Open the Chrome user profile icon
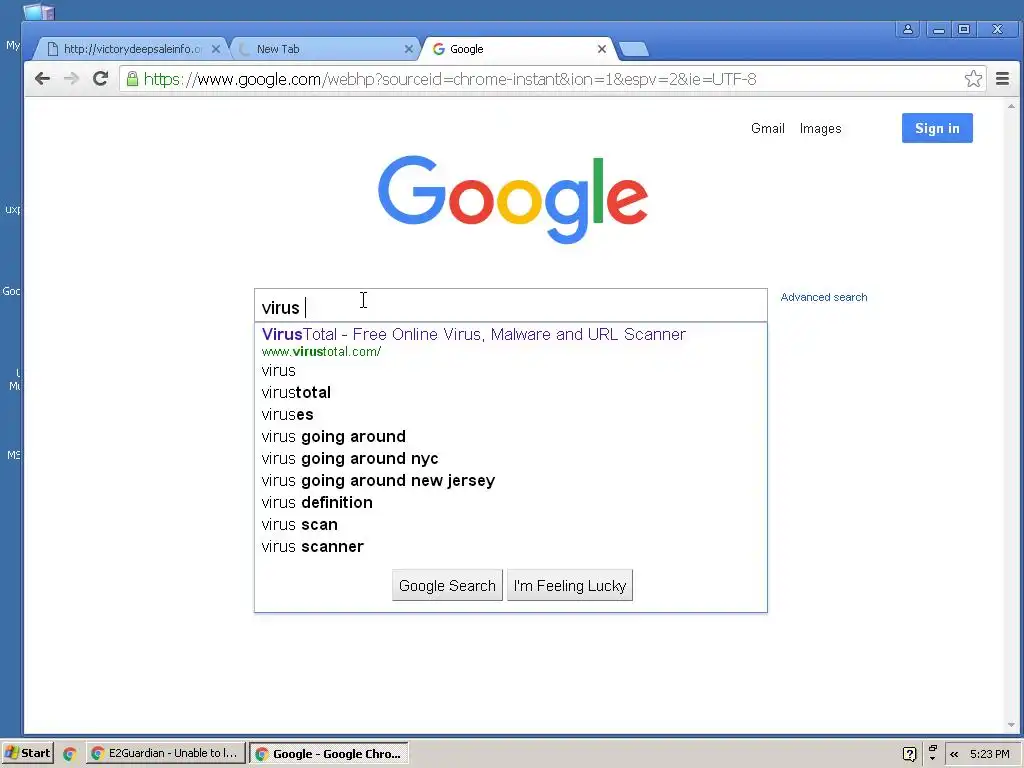1024x768 pixels. [908, 29]
